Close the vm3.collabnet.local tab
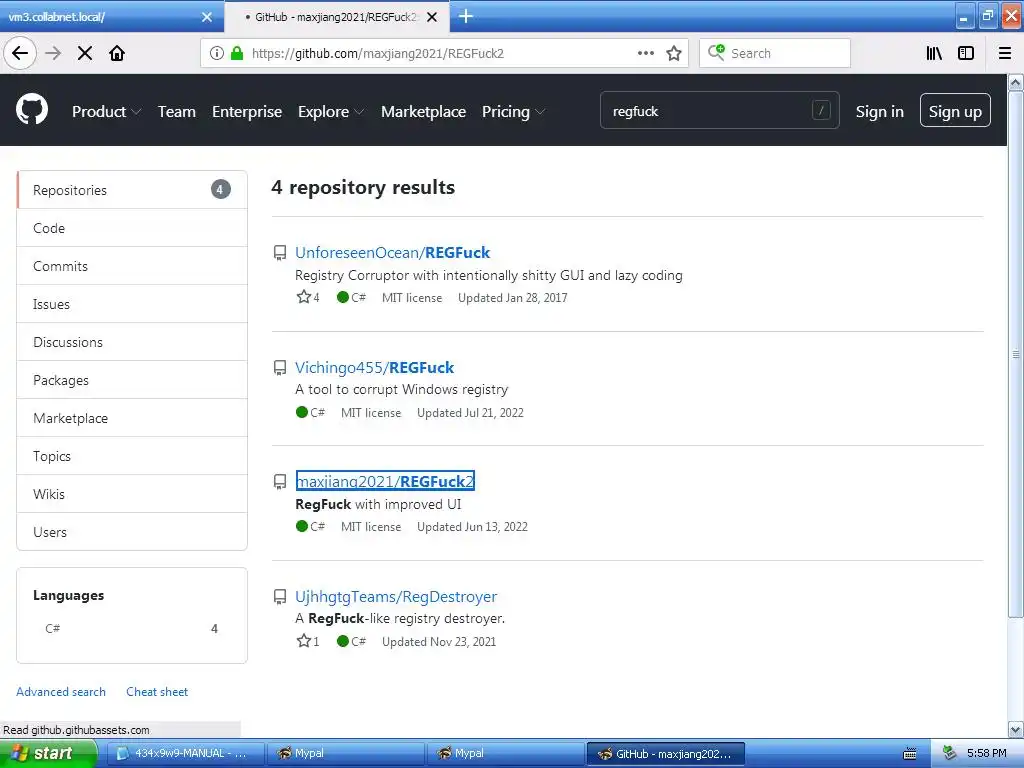Screen dimensions: 1024x768 207,17
